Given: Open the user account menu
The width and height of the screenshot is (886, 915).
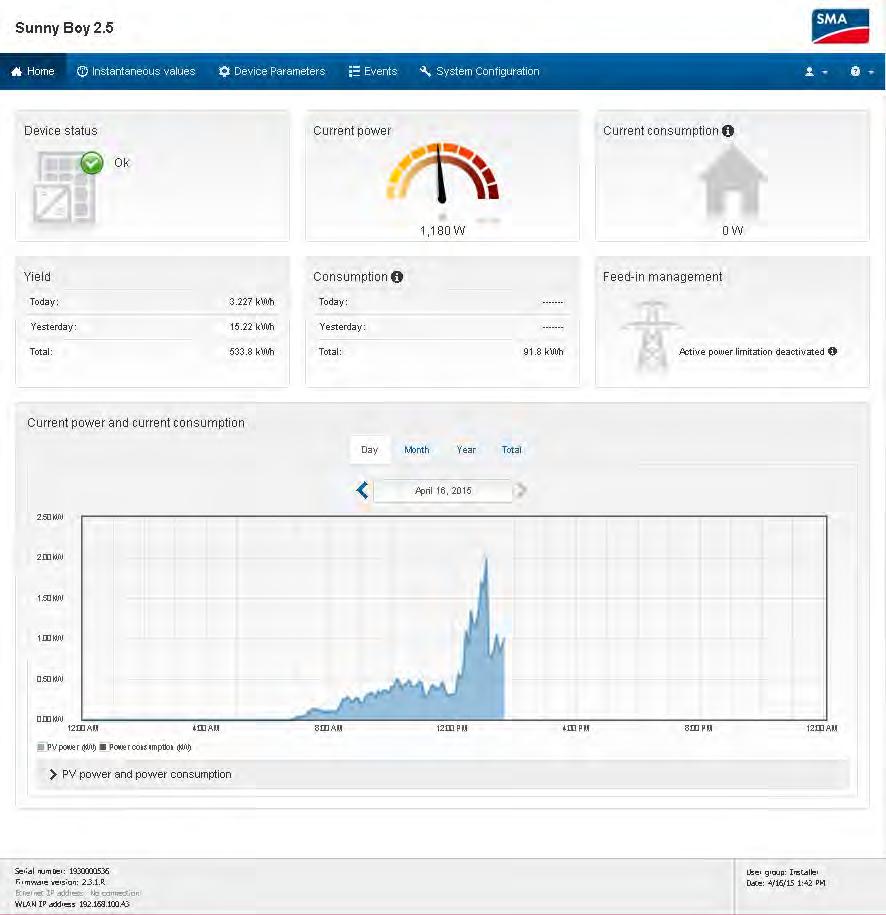Looking at the screenshot, I should pyautogui.click(x=816, y=72).
